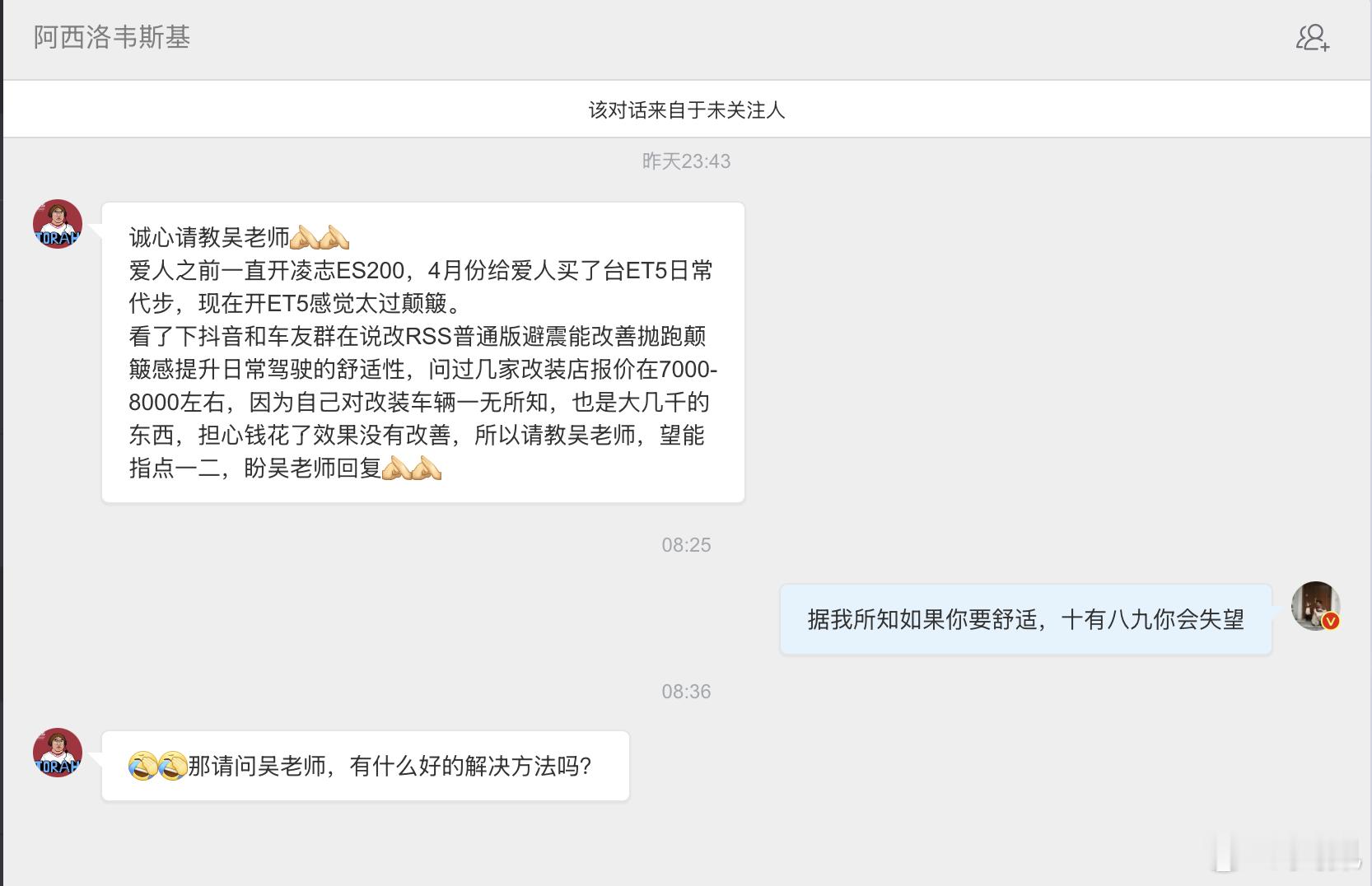Tap praying hands emoji after 盼吴老师回复
This screenshot has width=1372, height=886.
click(413, 468)
